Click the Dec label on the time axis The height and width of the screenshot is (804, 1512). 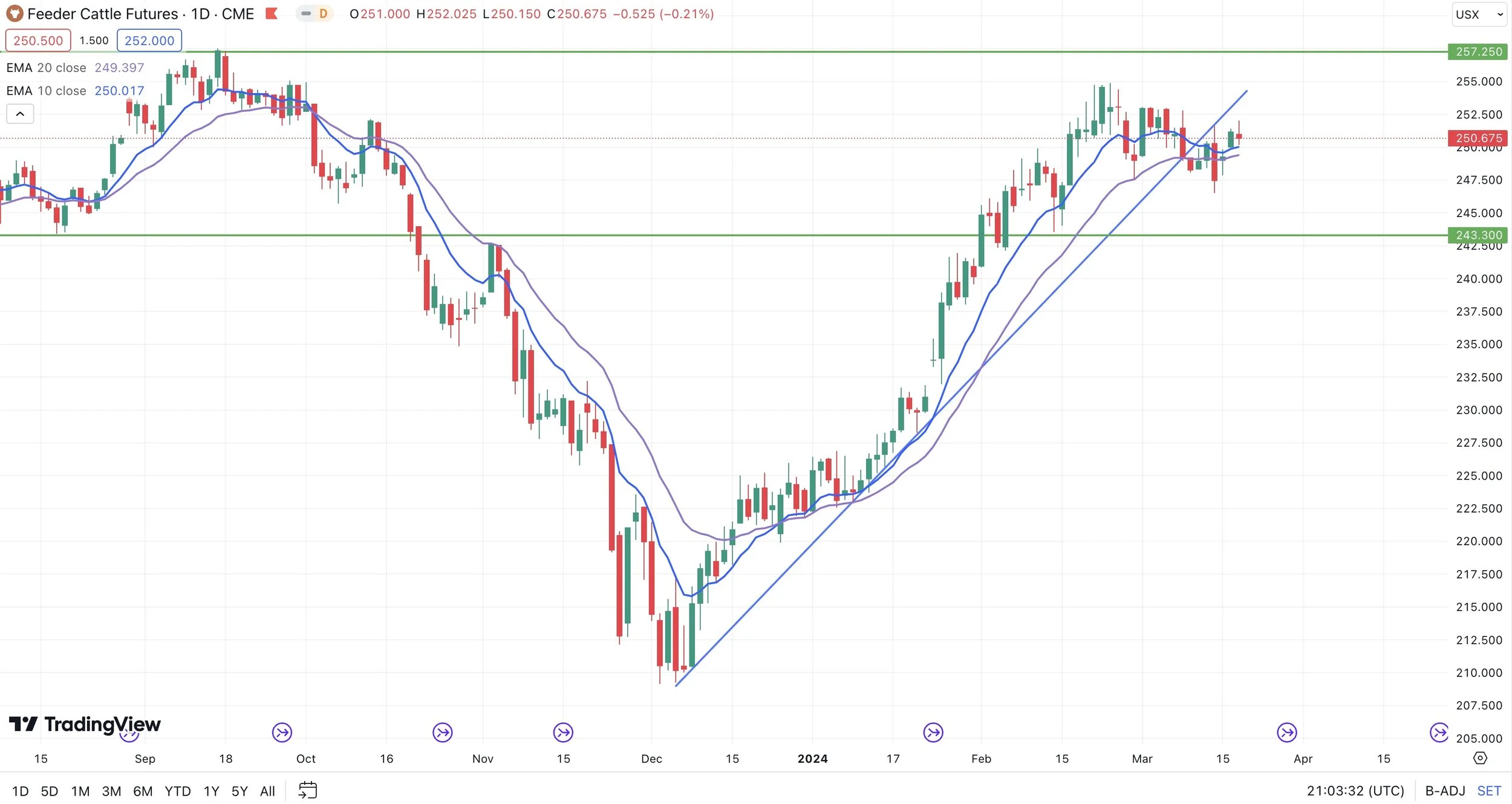pos(651,759)
